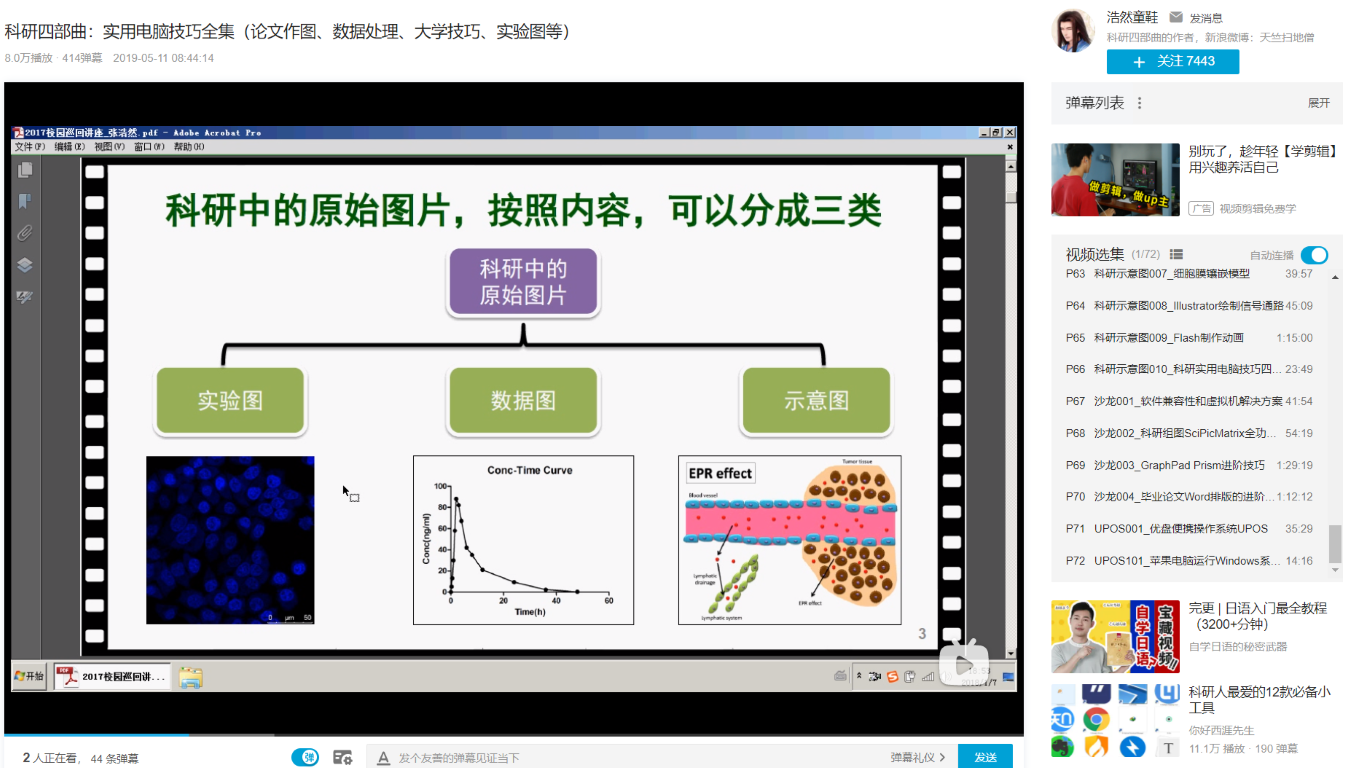Screen dimensions: 1362x768
Task: Toggle the danmaku 弹 display switch
Action: [x=305, y=757]
